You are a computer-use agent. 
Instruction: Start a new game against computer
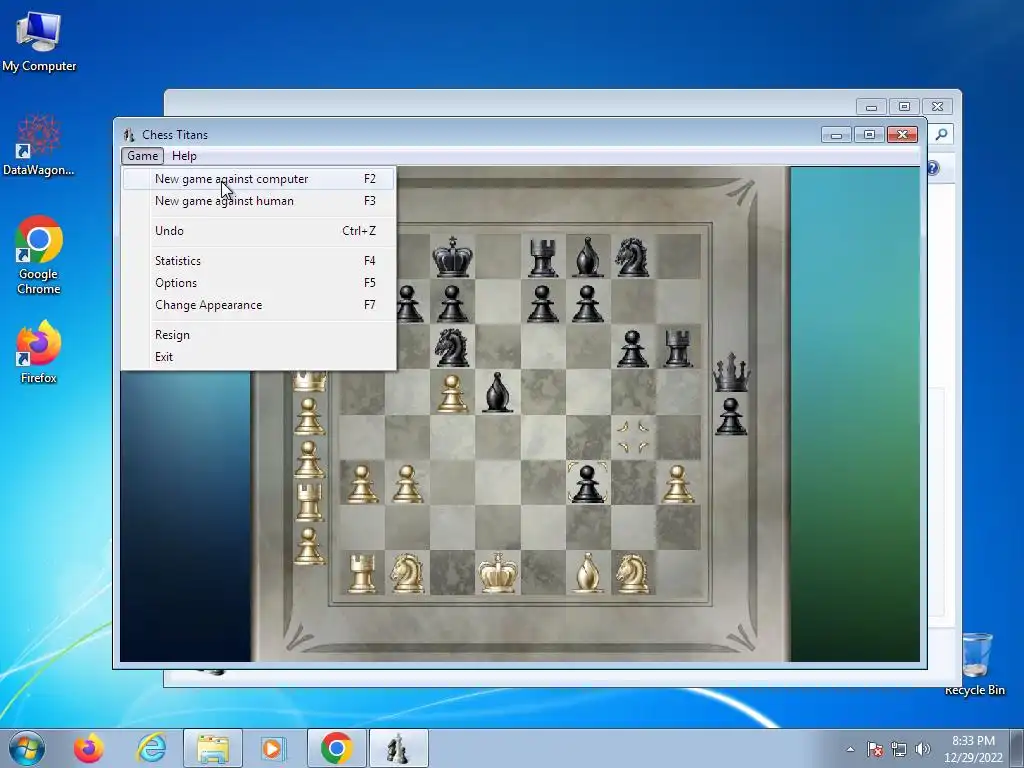tap(259, 179)
